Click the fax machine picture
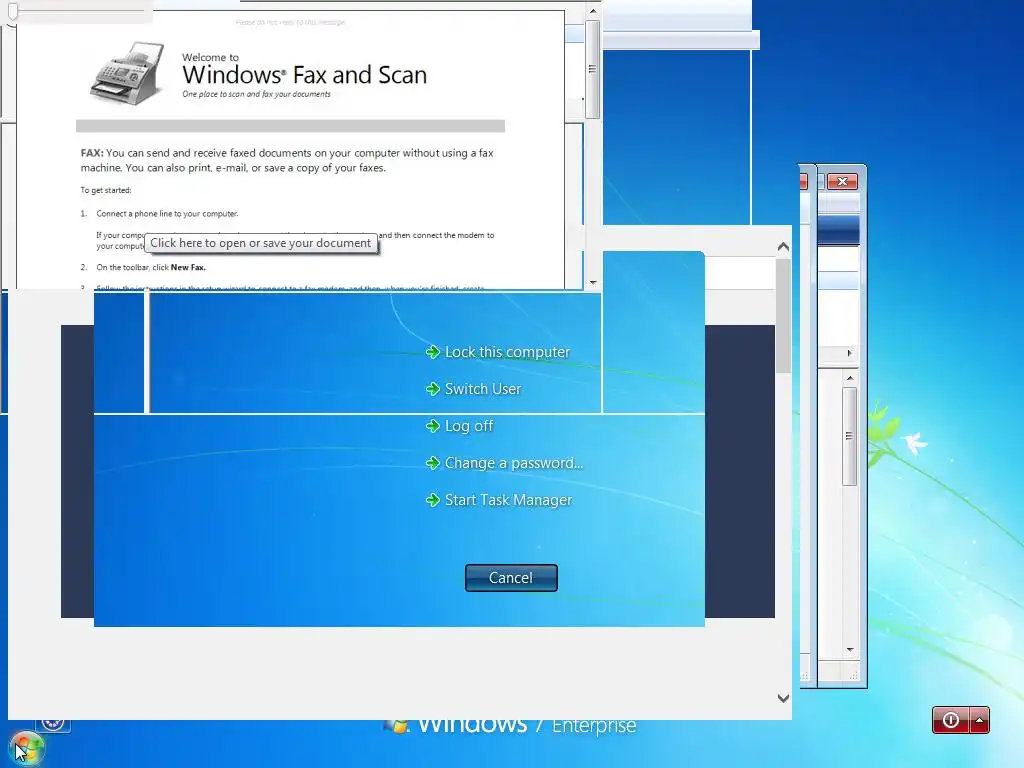 tap(127, 73)
